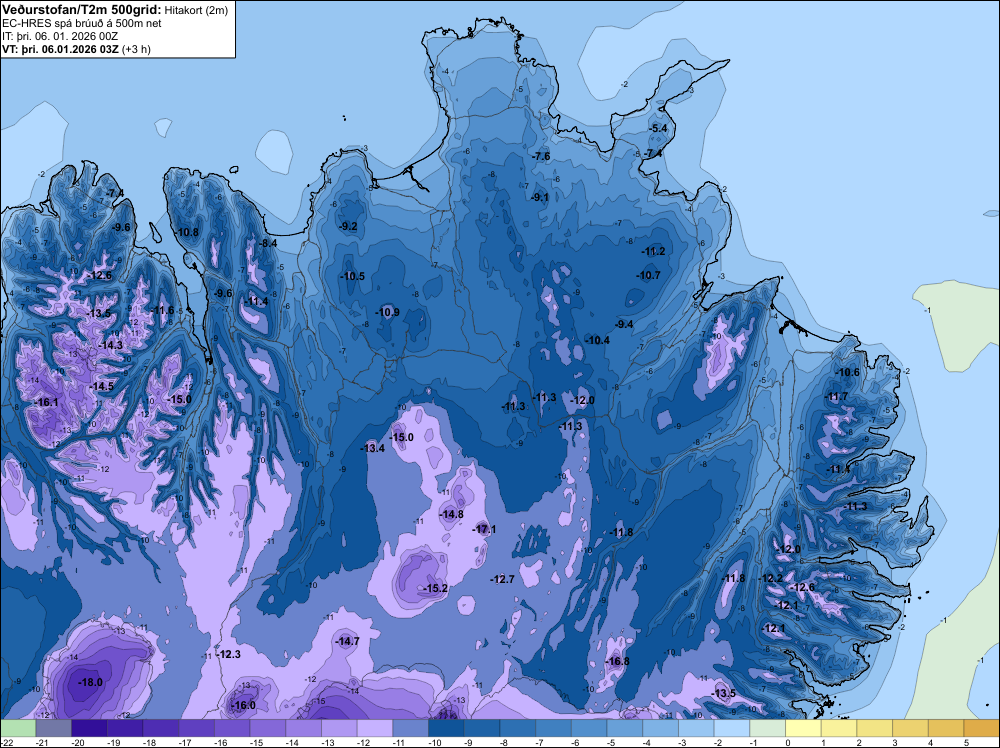
Task: Click the -11.2 temperature reading
Action: pyautogui.click(x=654, y=251)
